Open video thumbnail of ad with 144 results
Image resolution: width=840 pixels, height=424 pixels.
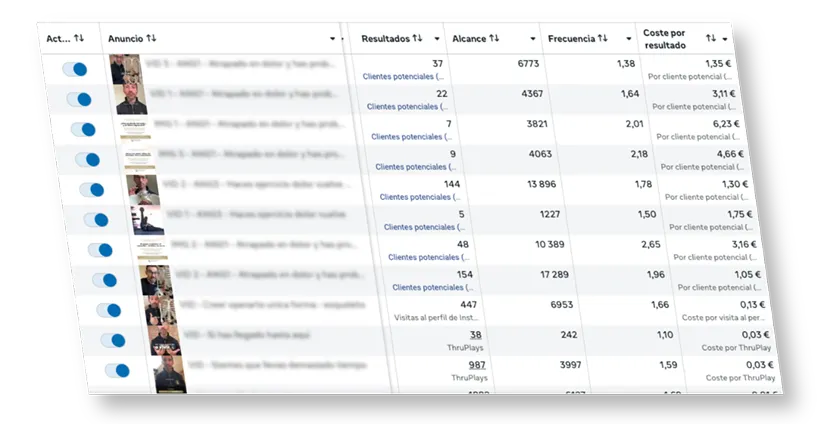click(143, 189)
